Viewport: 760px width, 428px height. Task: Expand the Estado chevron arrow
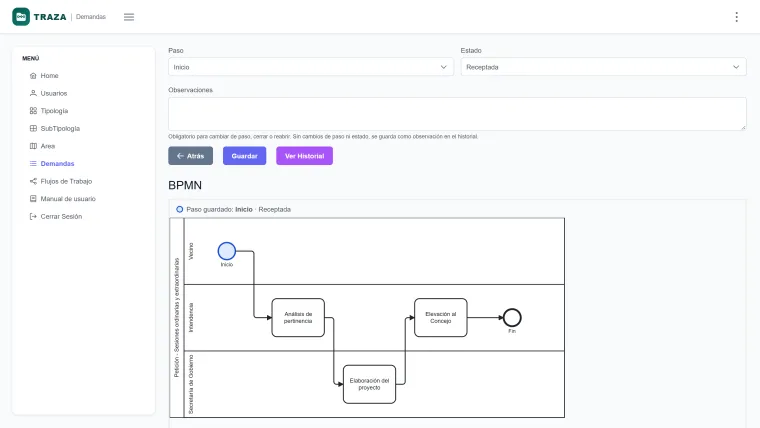click(736, 67)
